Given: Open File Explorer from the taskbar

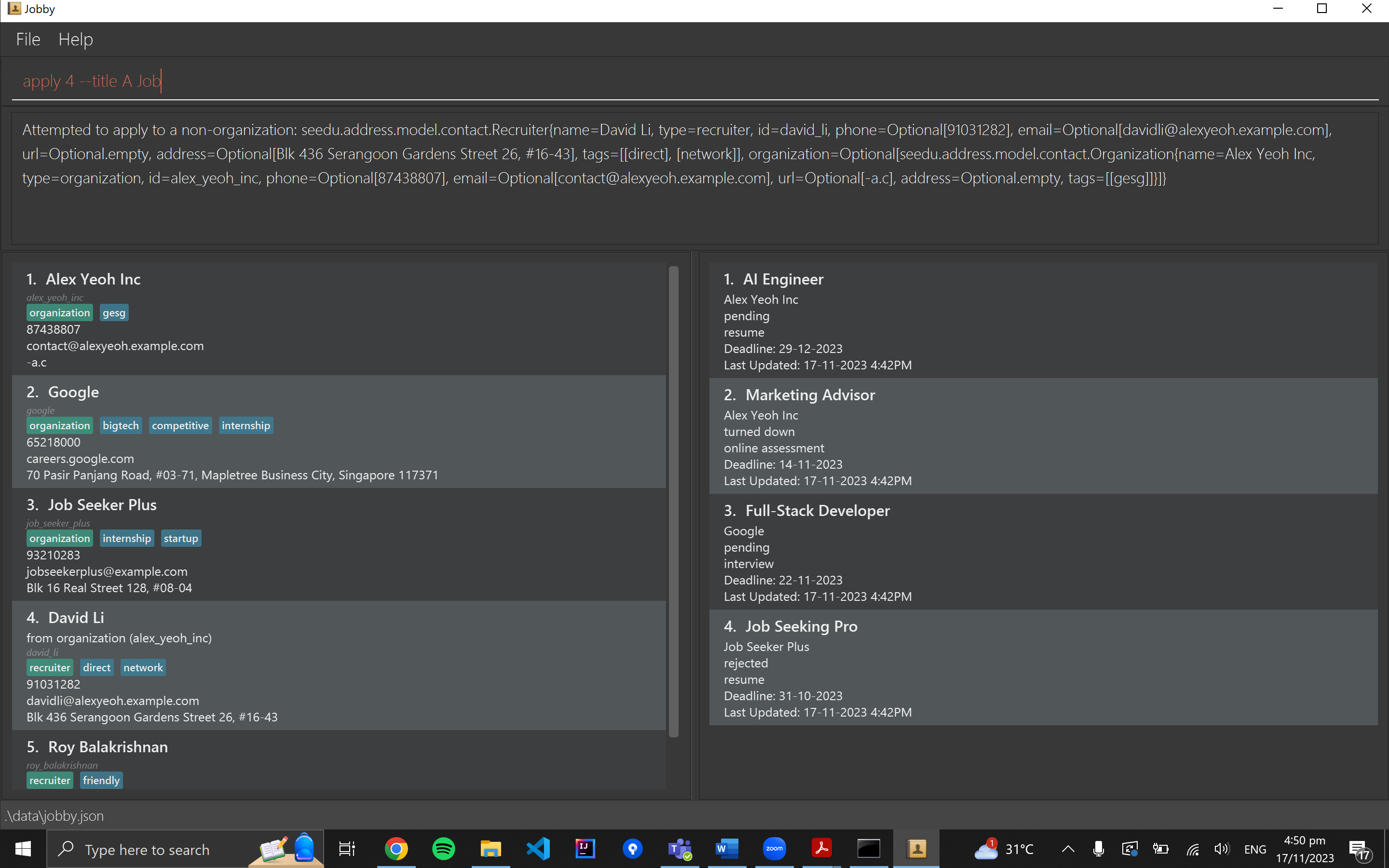Looking at the screenshot, I should pos(490,849).
